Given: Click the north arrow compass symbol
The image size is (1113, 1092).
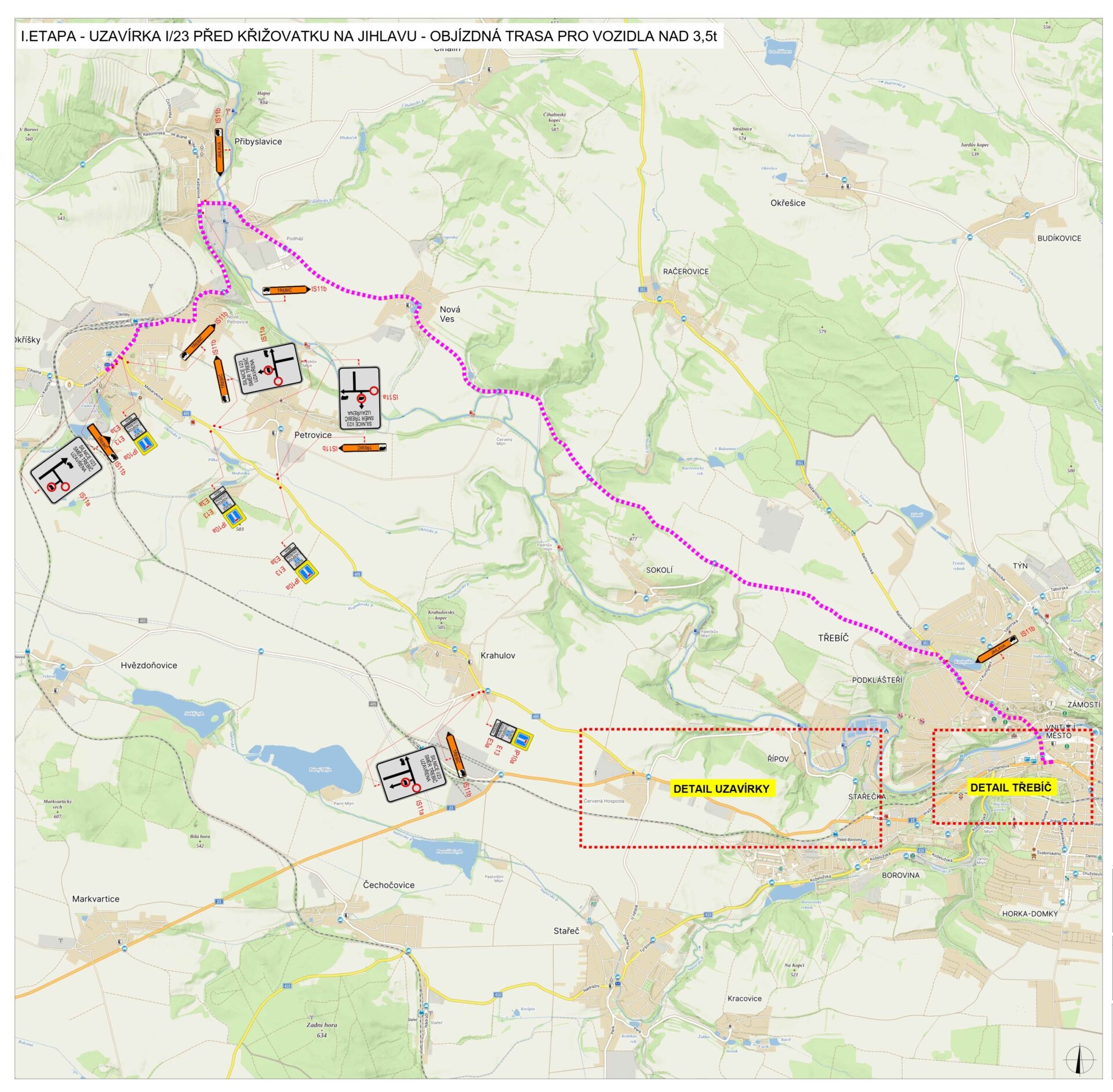Looking at the screenshot, I should click(x=1078, y=1059).
